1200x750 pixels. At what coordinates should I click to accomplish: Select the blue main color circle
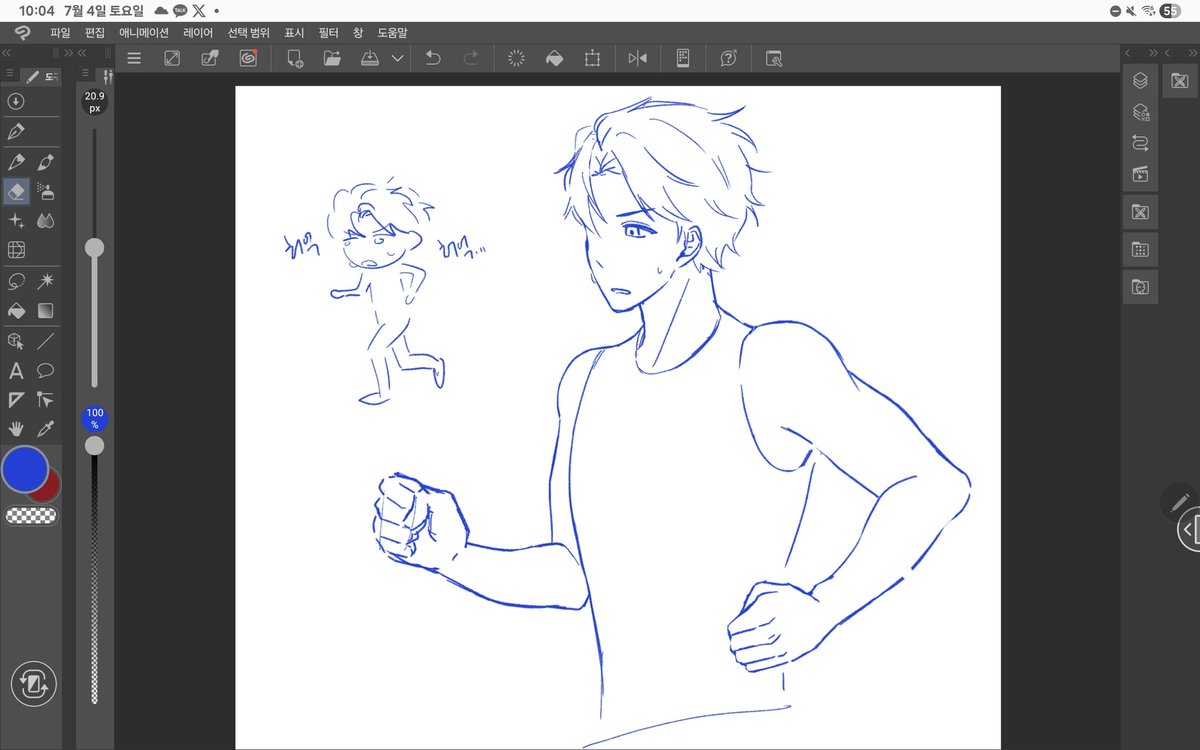pos(25,469)
